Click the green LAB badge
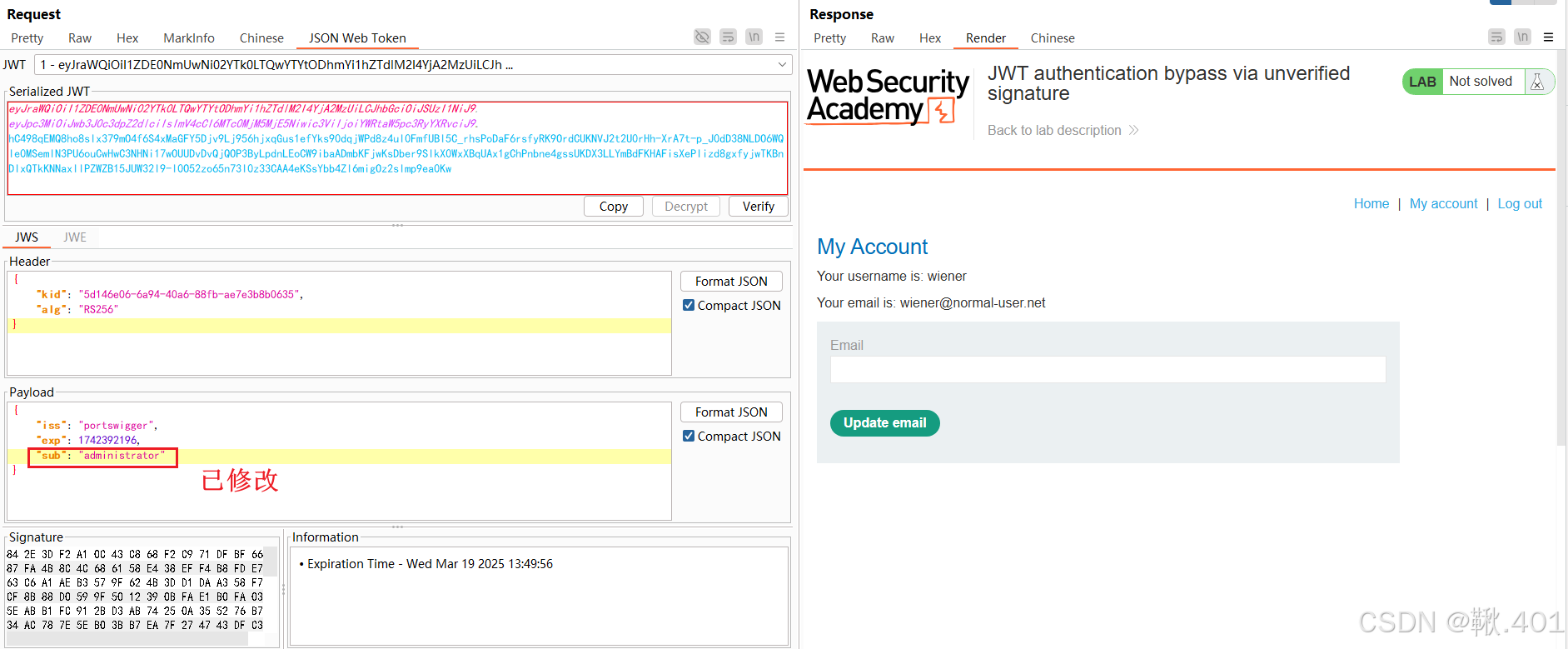 click(1422, 82)
